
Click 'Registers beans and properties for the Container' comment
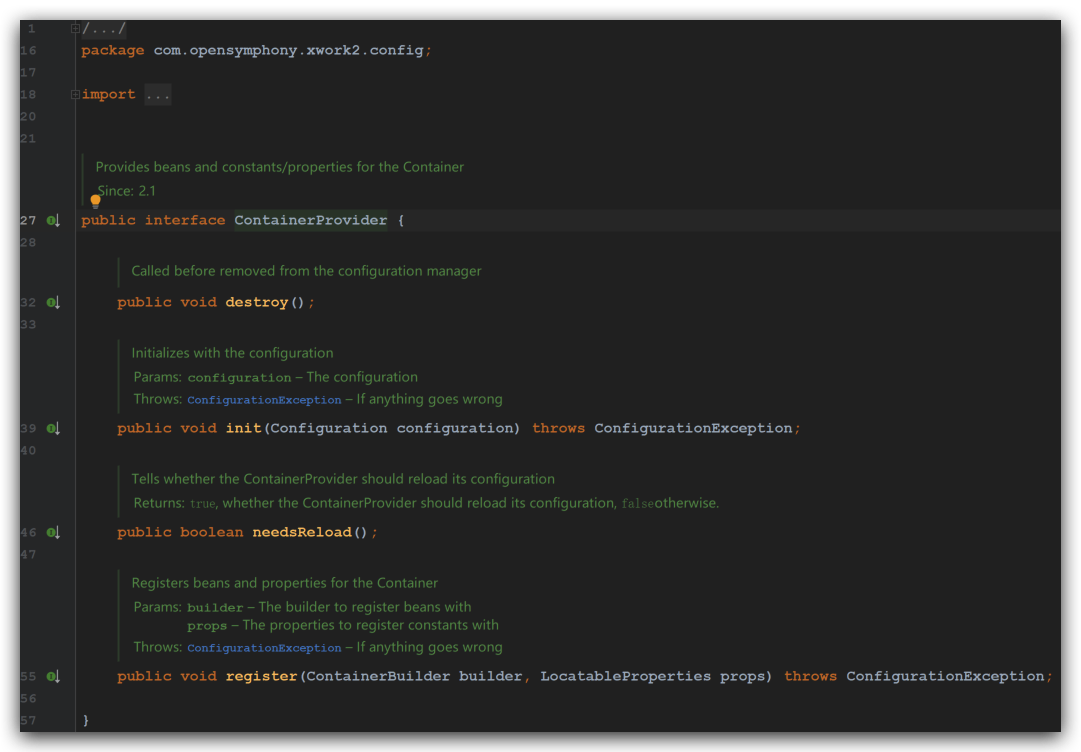pos(284,583)
